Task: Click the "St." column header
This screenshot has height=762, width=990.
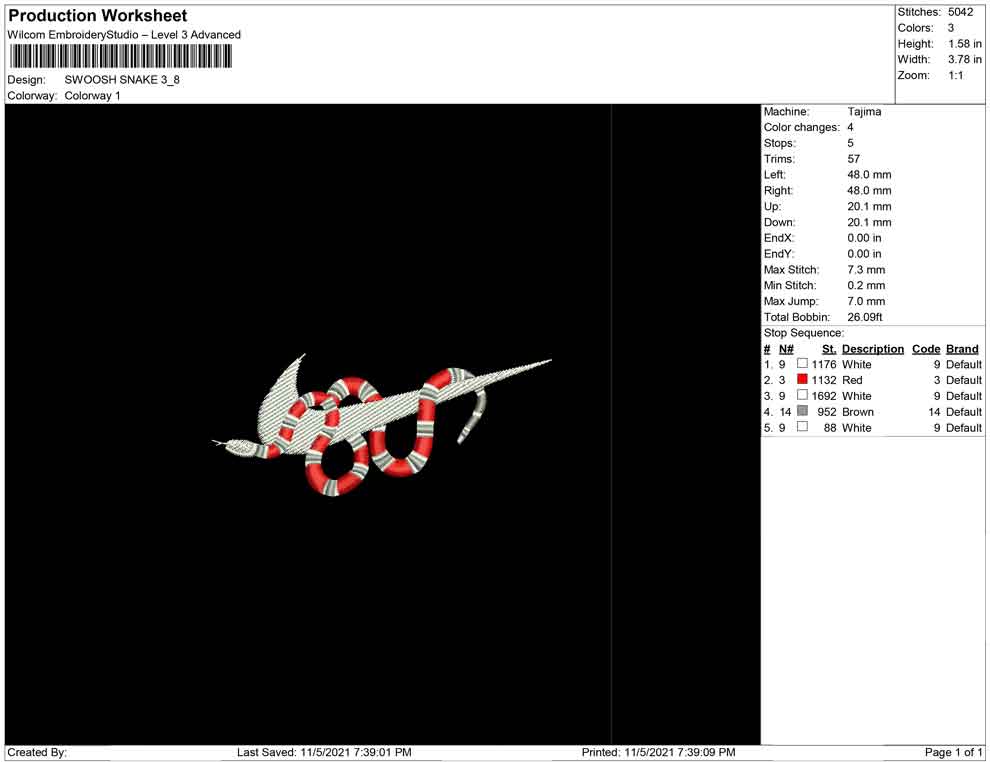Action: 829,349
